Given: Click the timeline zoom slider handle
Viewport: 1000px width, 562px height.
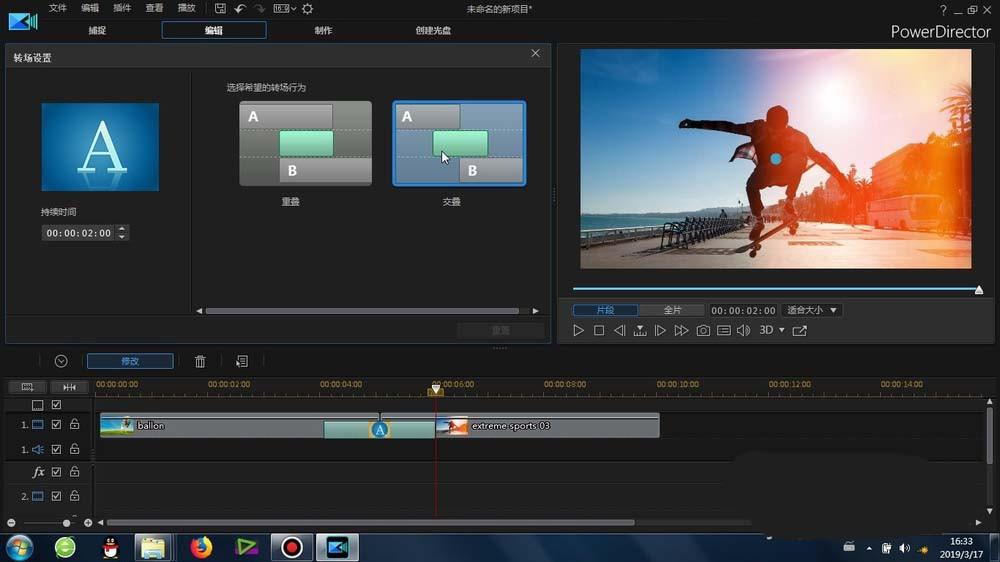Looking at the screenshot, I should 67,523.
